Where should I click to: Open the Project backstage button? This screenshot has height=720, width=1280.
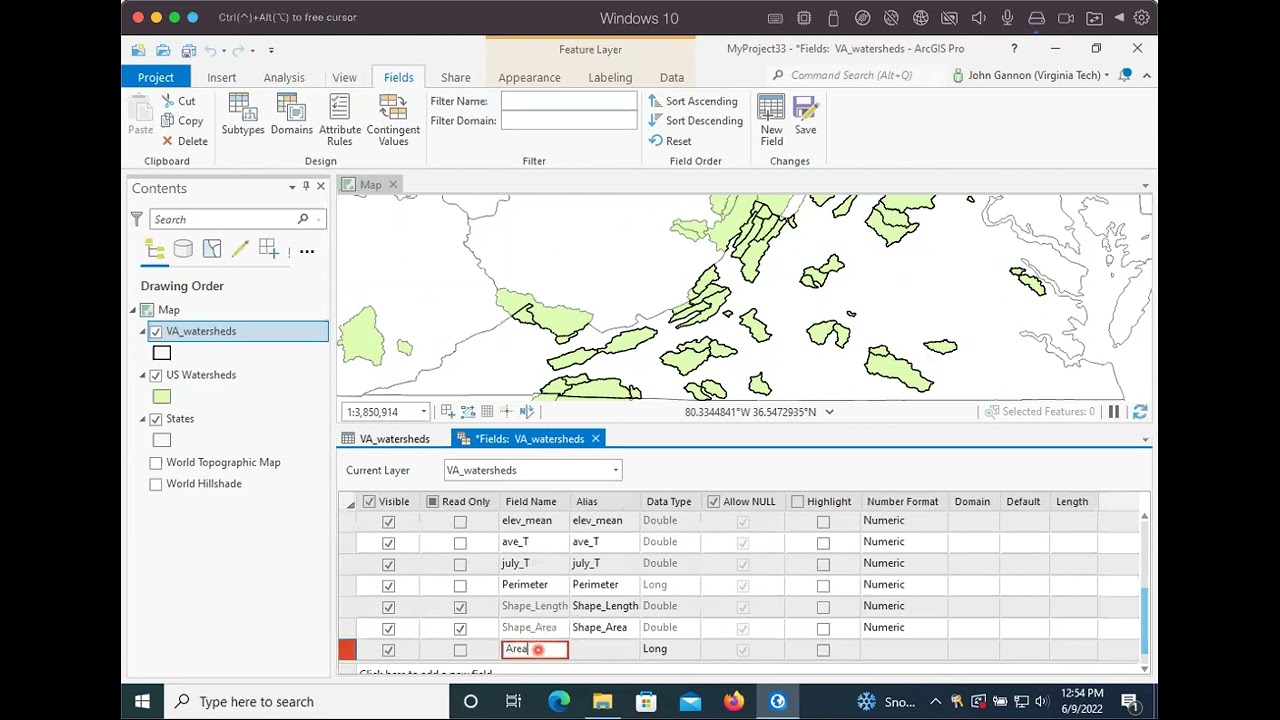pos(156,77)
